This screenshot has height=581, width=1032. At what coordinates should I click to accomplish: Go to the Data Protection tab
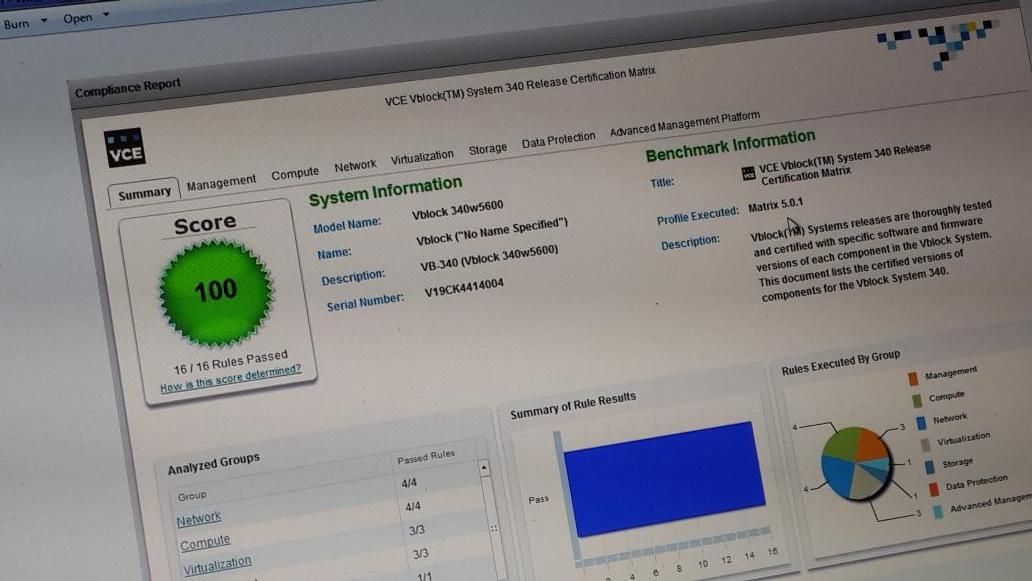558,140
